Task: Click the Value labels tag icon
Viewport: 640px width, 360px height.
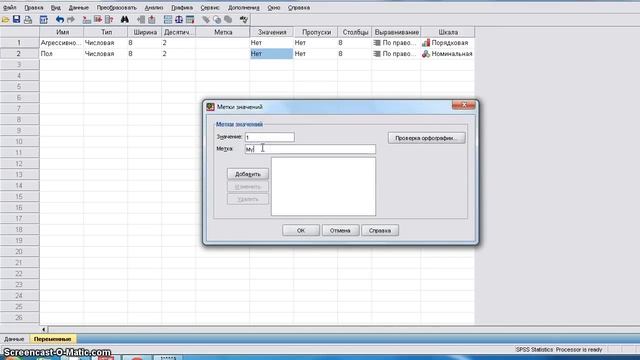Action: [x=206, y=20]
